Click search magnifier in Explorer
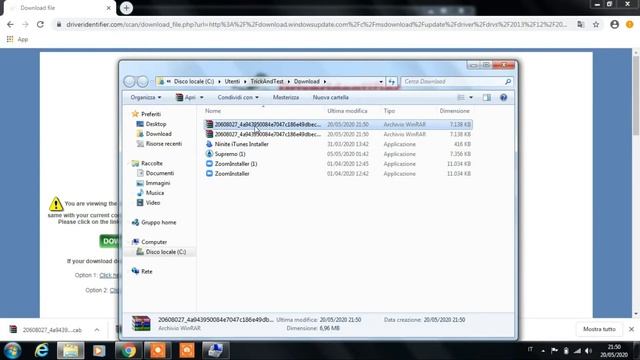 pyautogui.click(x=508, y=82)
